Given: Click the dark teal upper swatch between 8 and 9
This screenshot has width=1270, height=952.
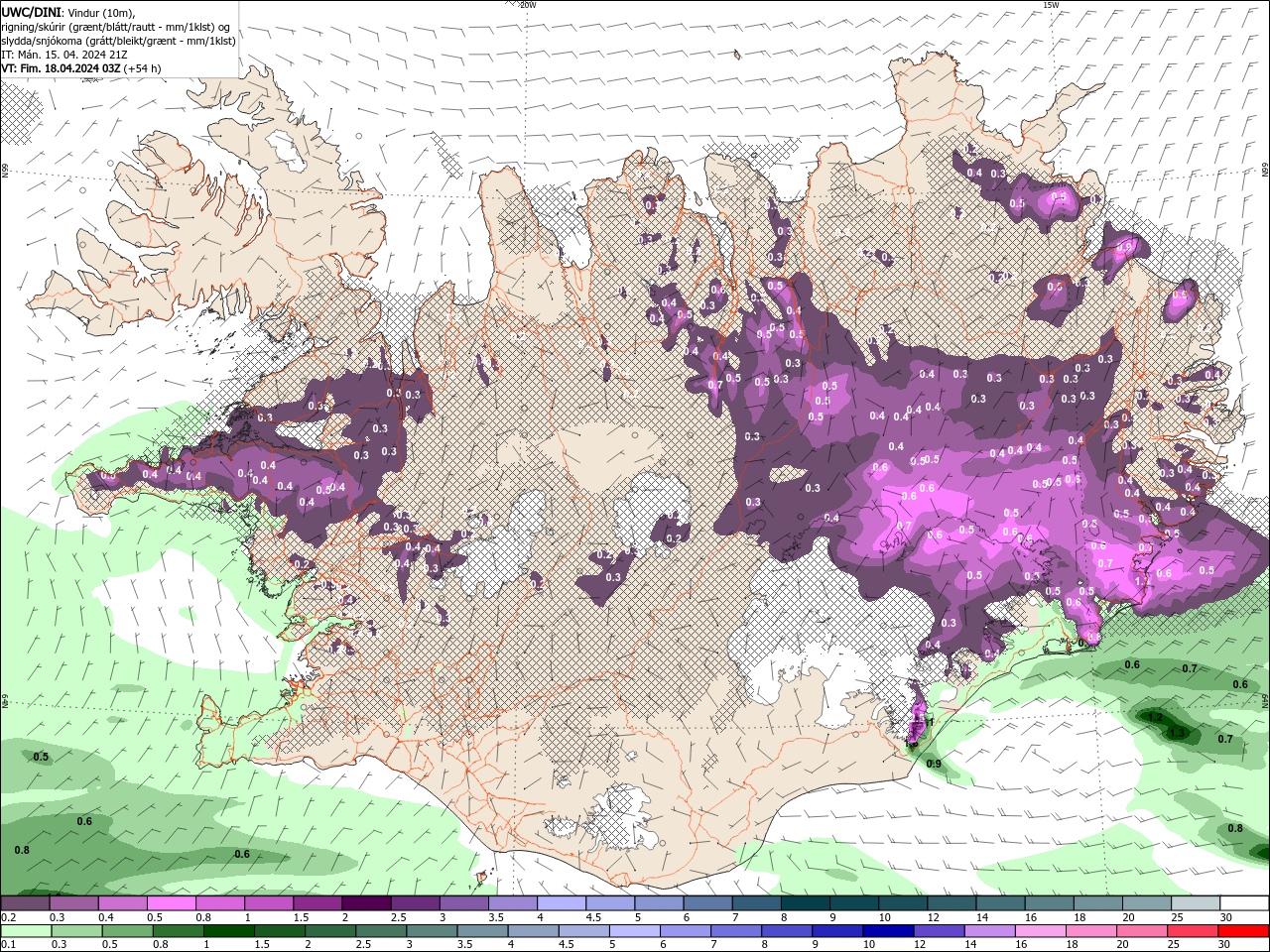Looking at the screenshot, I should (x=805, y=903).
